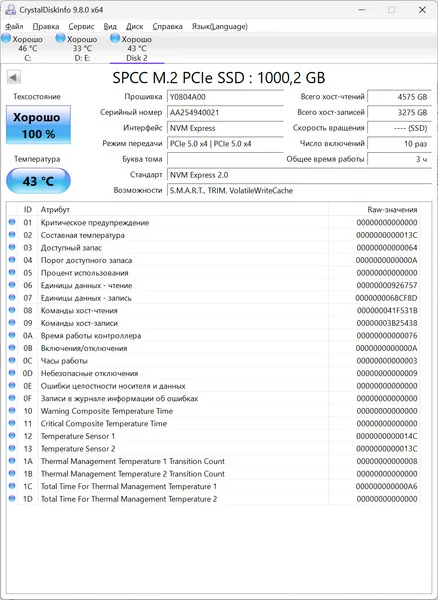
Task: Open the Язык(Language) menu
Action: click(x=220, y=26)
